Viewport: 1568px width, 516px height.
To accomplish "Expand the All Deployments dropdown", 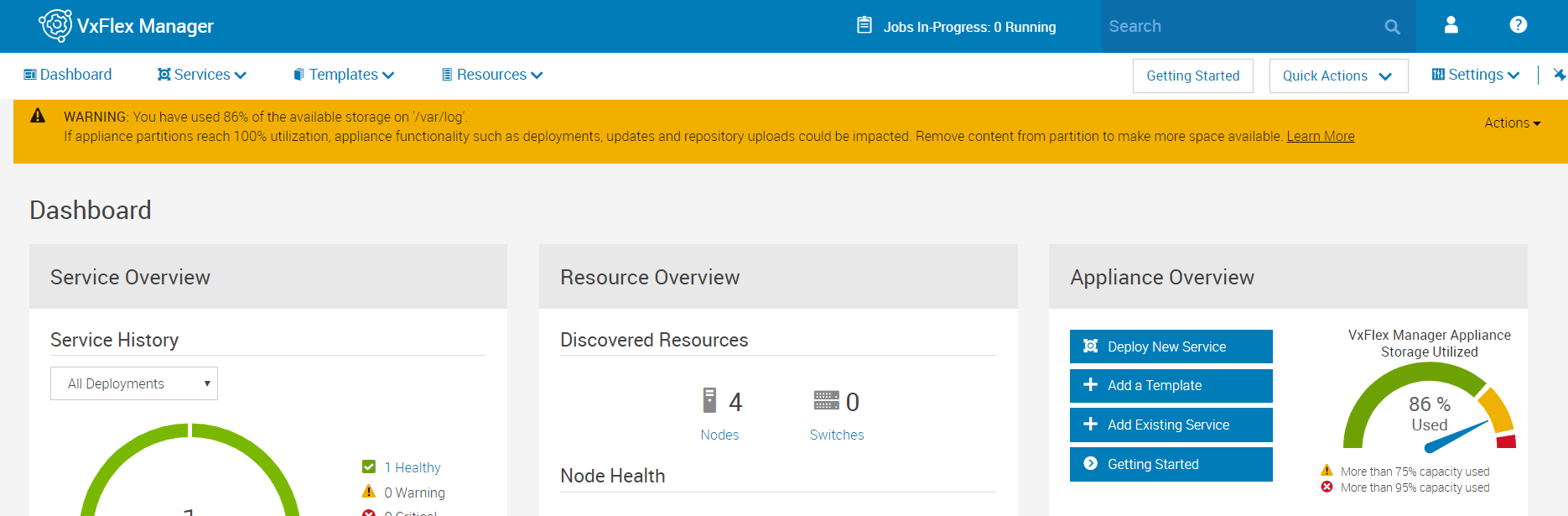I will click(x=134, y=383).
